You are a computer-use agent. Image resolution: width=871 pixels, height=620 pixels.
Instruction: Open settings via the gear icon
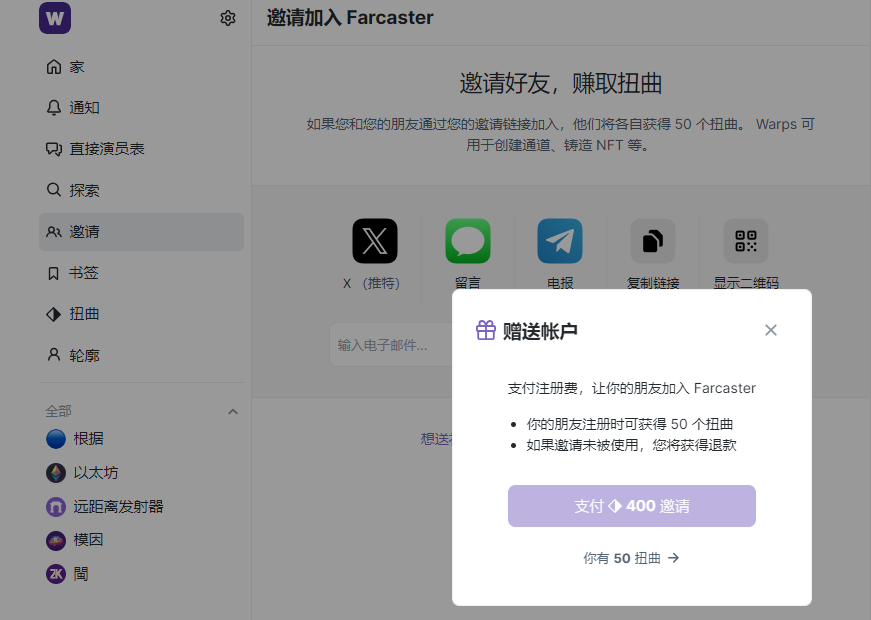tap(228, 18)
